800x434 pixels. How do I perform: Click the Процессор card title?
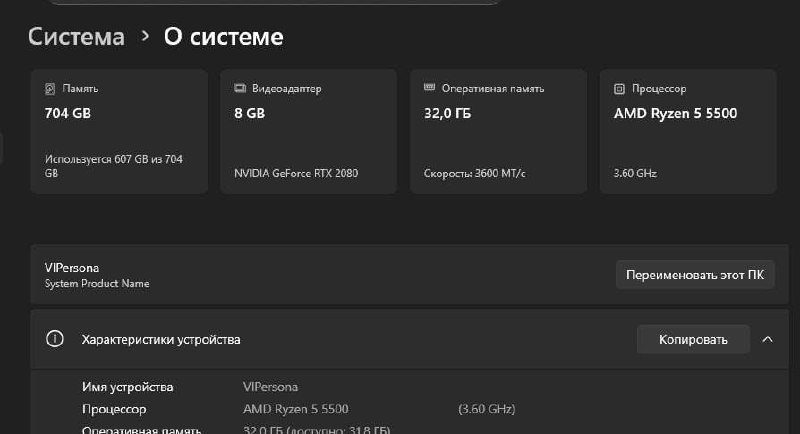click(659, 89)
